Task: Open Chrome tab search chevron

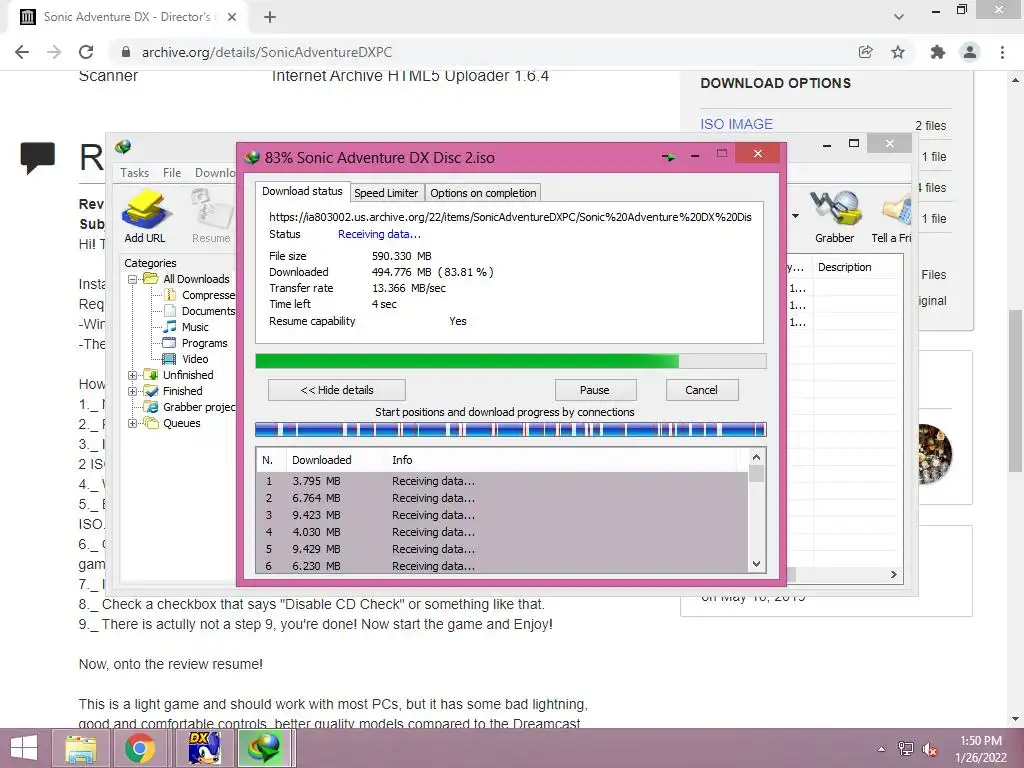Action: click(899, 17)
